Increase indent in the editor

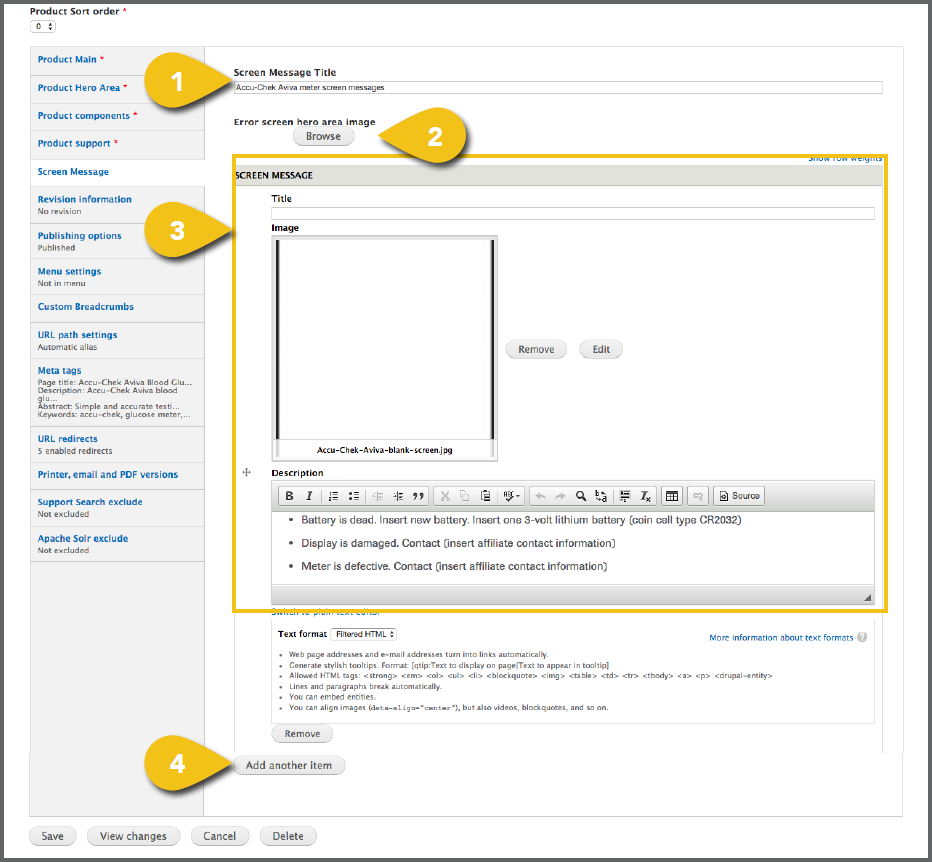[398, 496]
